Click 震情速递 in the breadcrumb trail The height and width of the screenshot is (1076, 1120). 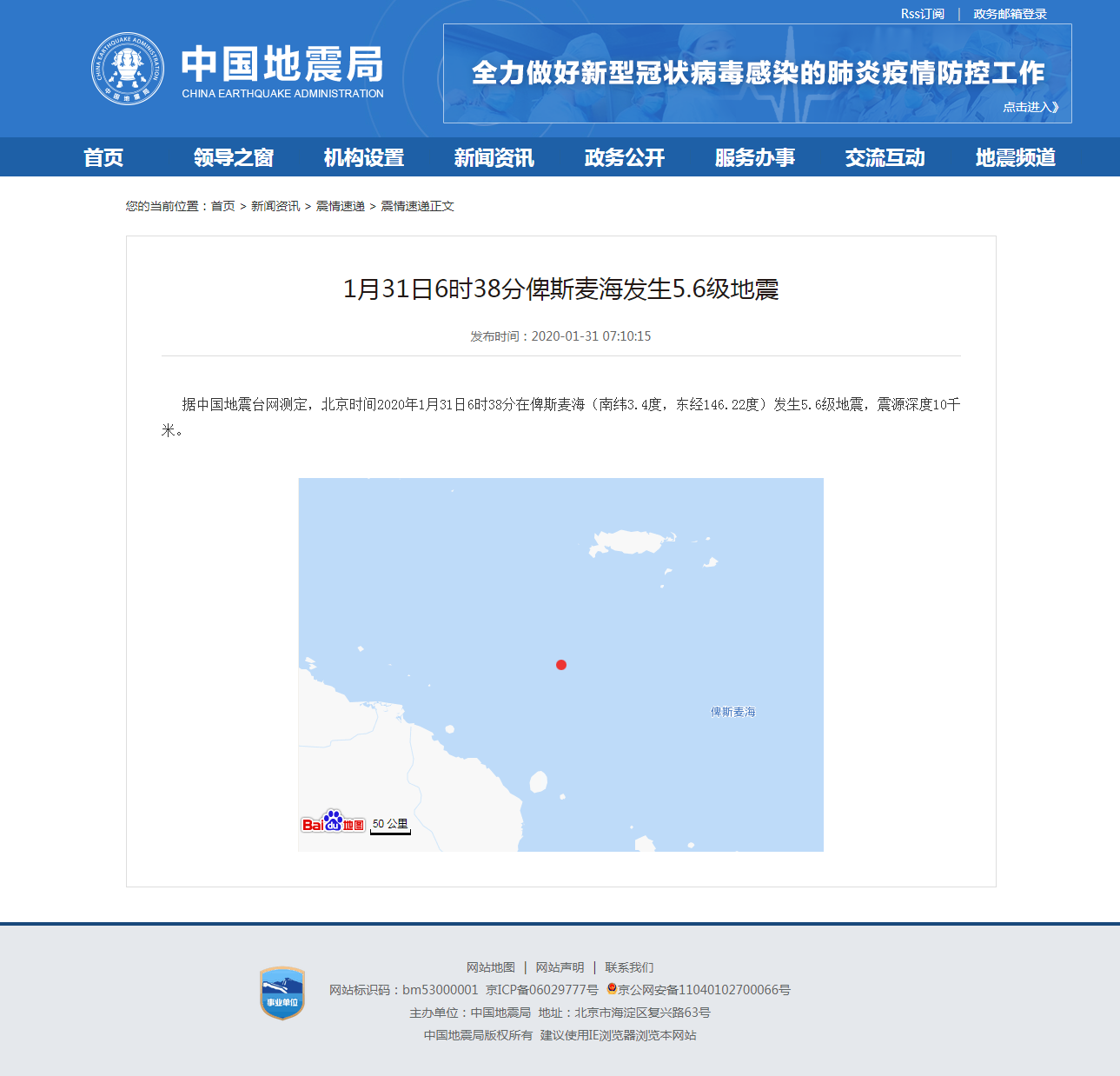click(340, 206)
